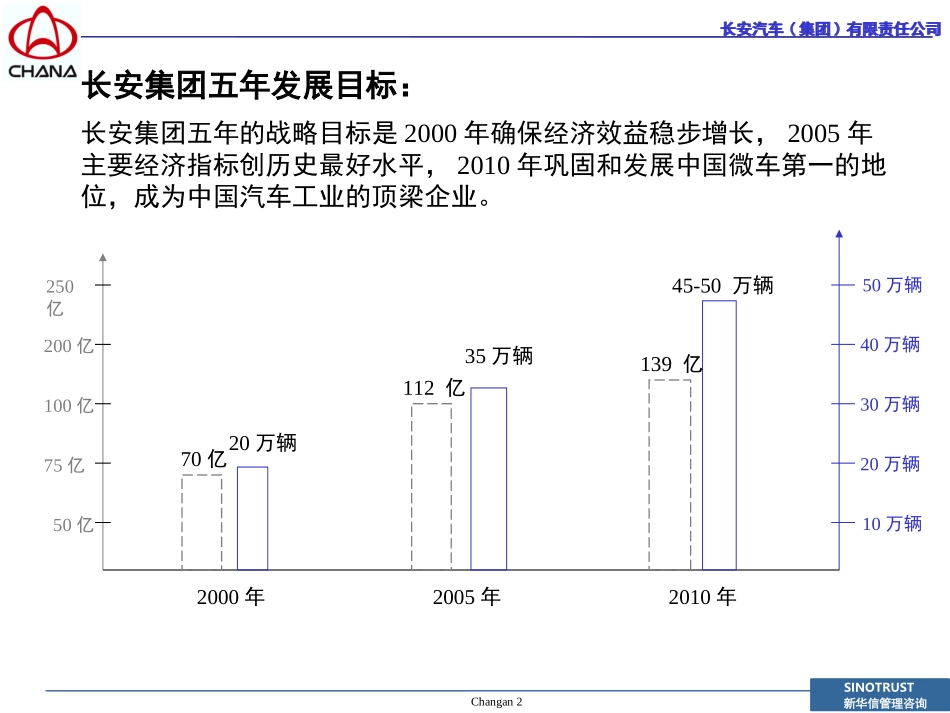This screenshot has height=713, width=950.
Task: Select the slide title 长安集团五年发展目标
Action: click(247, 84)
